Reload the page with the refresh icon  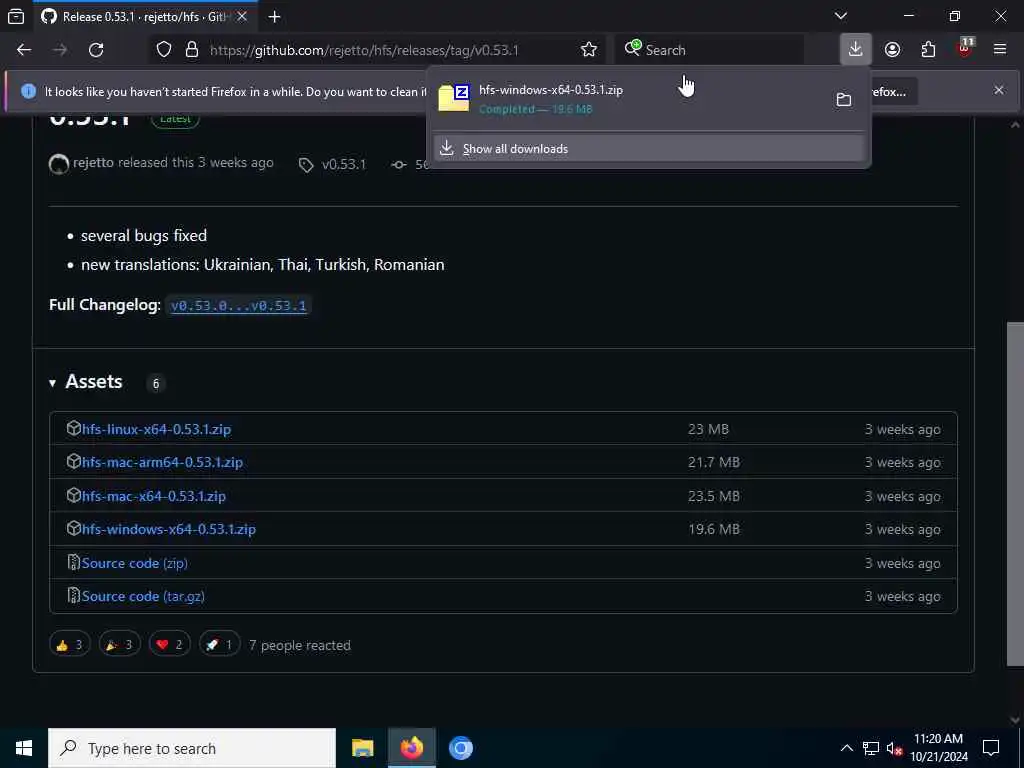pyautogui.click(x=96, y=50)
